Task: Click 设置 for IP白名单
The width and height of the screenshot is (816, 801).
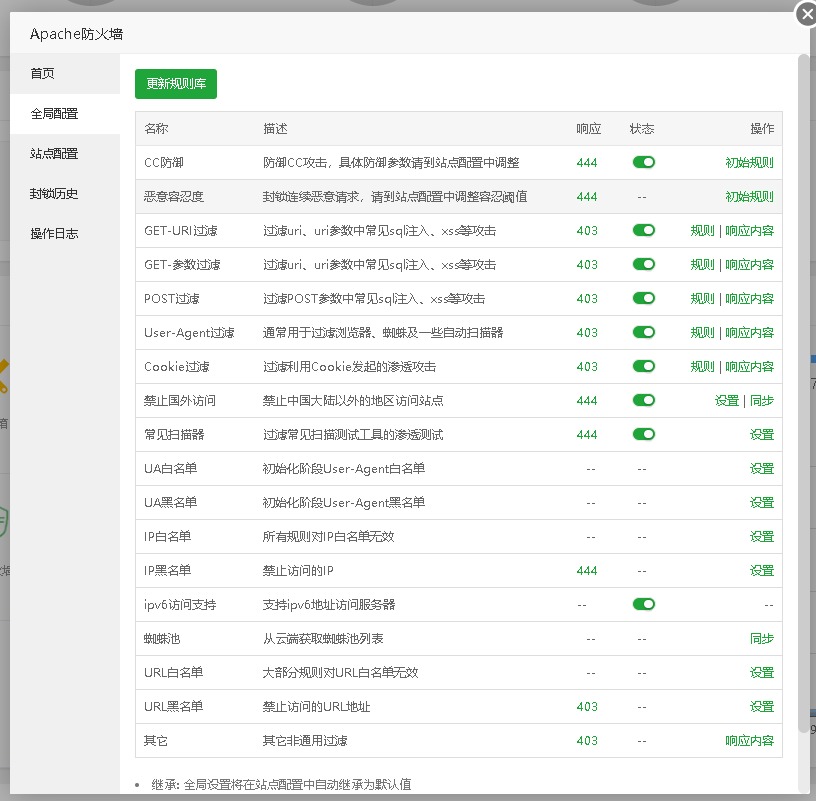Action: (762, 537)
